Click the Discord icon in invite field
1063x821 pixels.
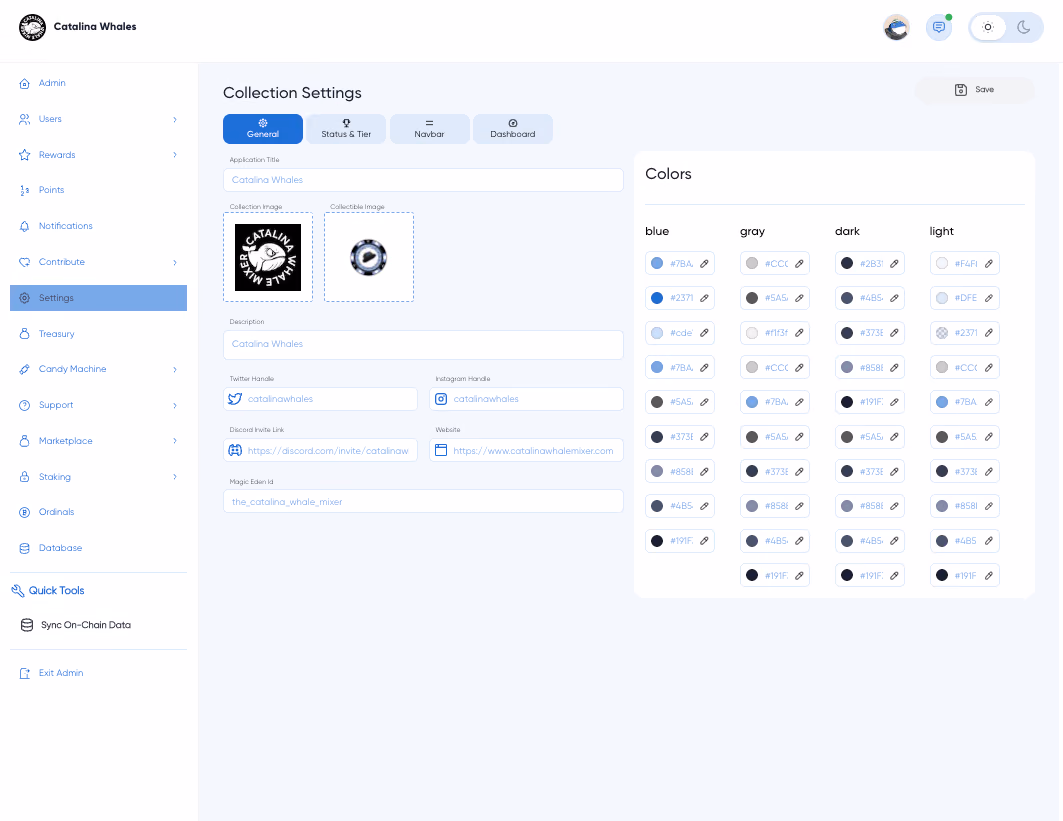pyautogui.click(x=235, y=450)
